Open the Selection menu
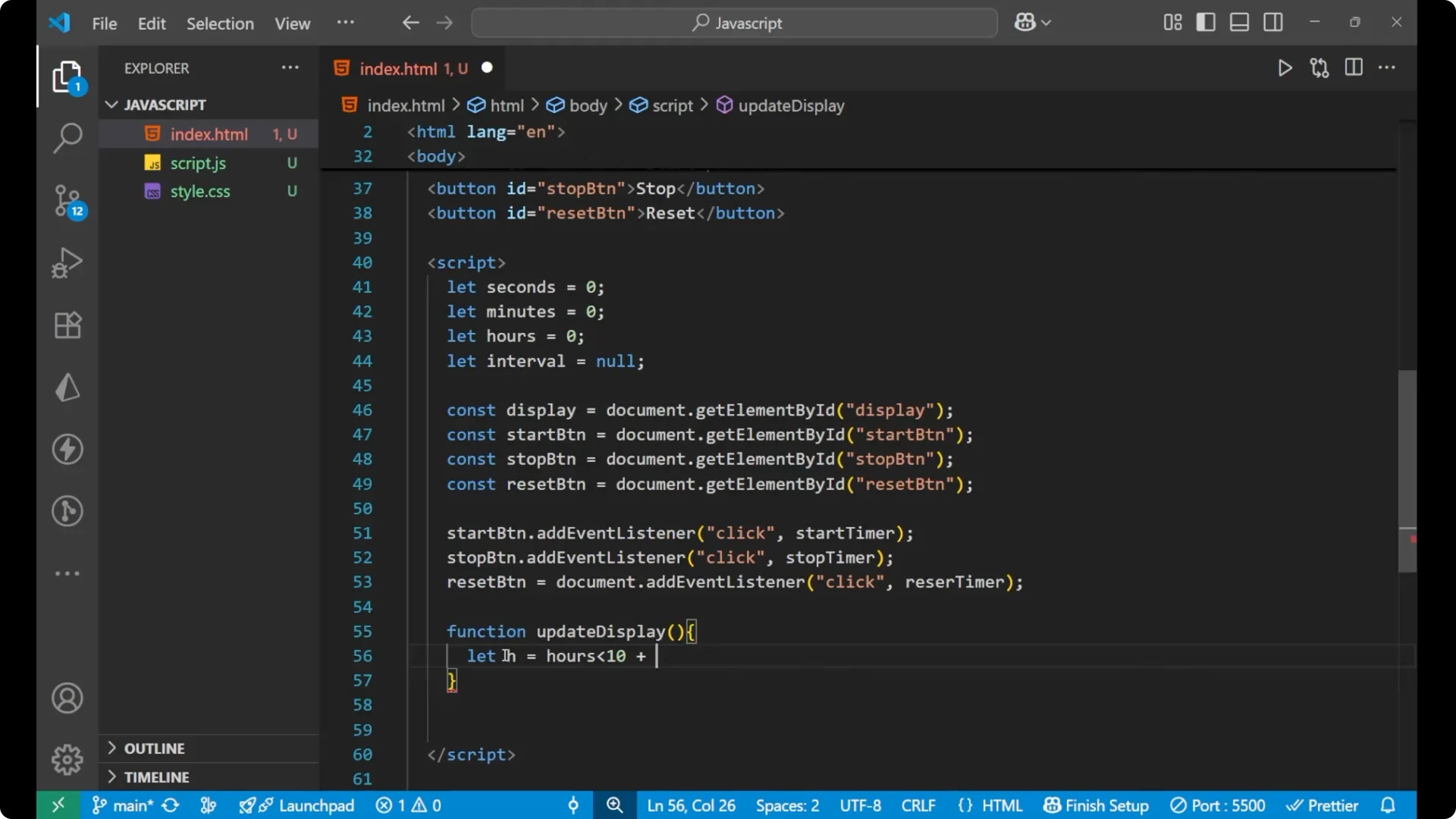The width and height of the screenshot is (1456, 819). 220,24
